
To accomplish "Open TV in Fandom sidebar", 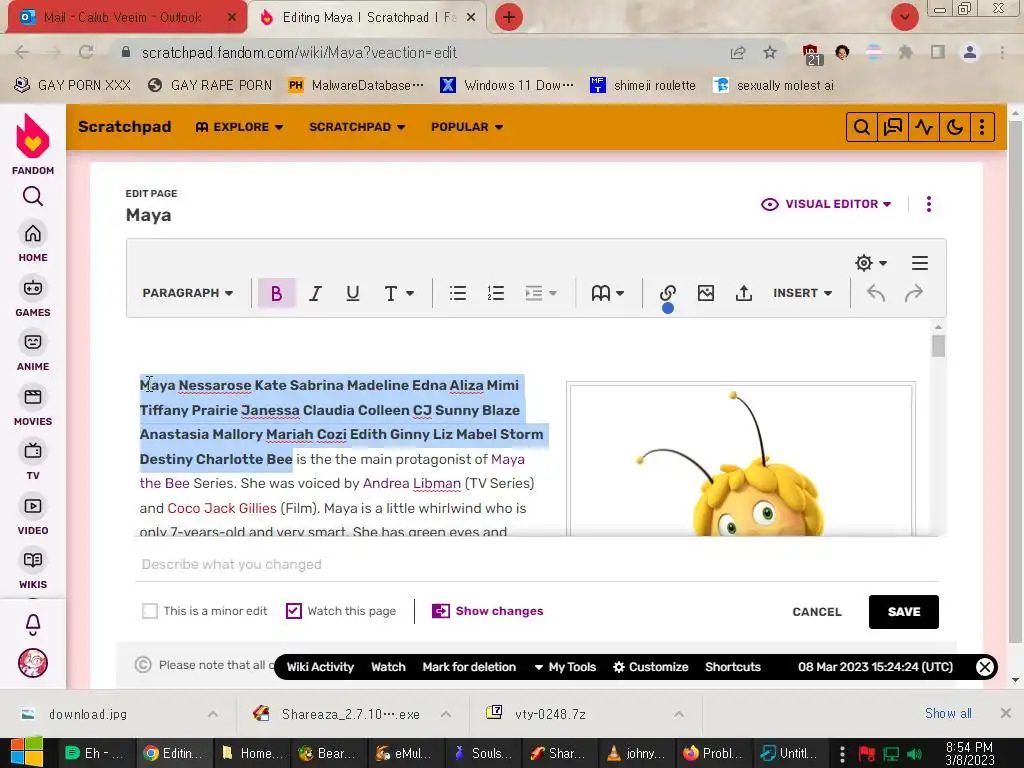I will (33, 461).
